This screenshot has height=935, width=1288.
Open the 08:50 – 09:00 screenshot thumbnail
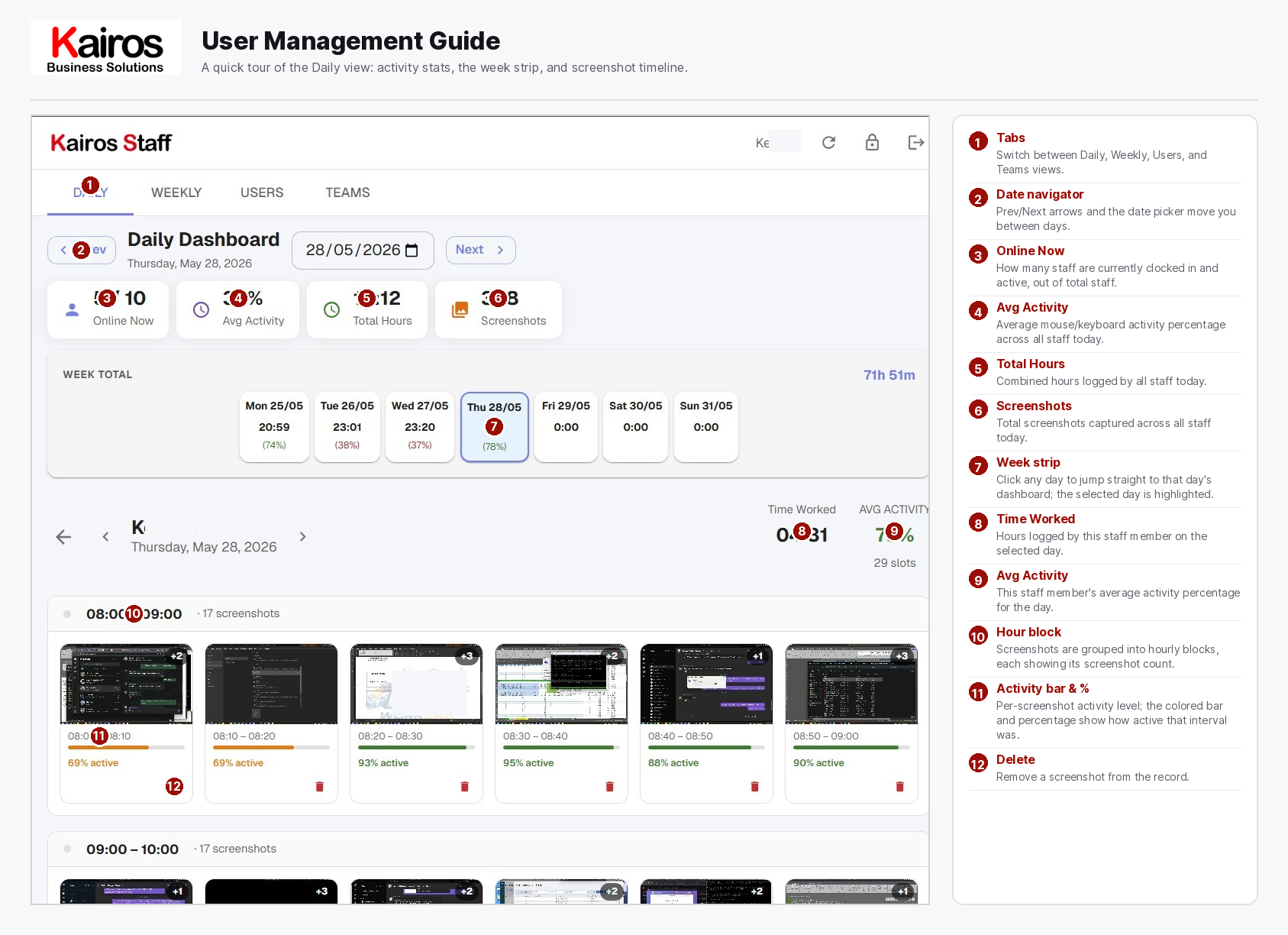851,684
